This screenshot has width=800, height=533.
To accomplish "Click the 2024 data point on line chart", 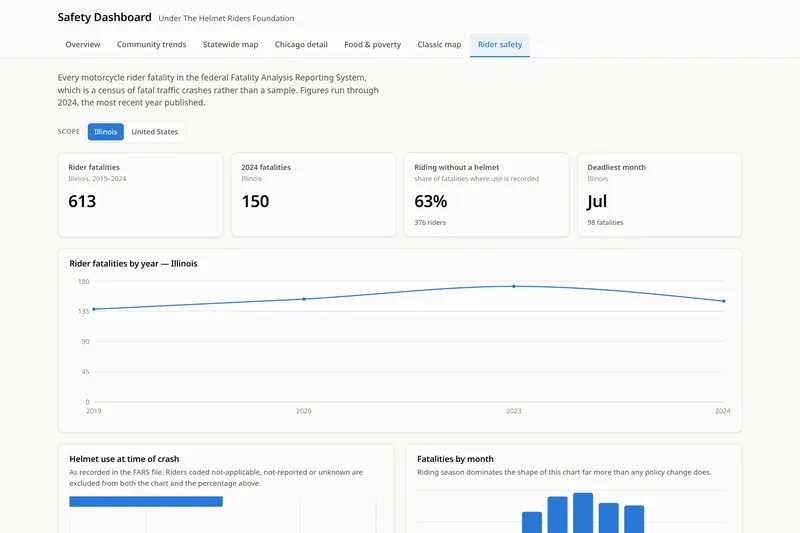I will (724, 301).
